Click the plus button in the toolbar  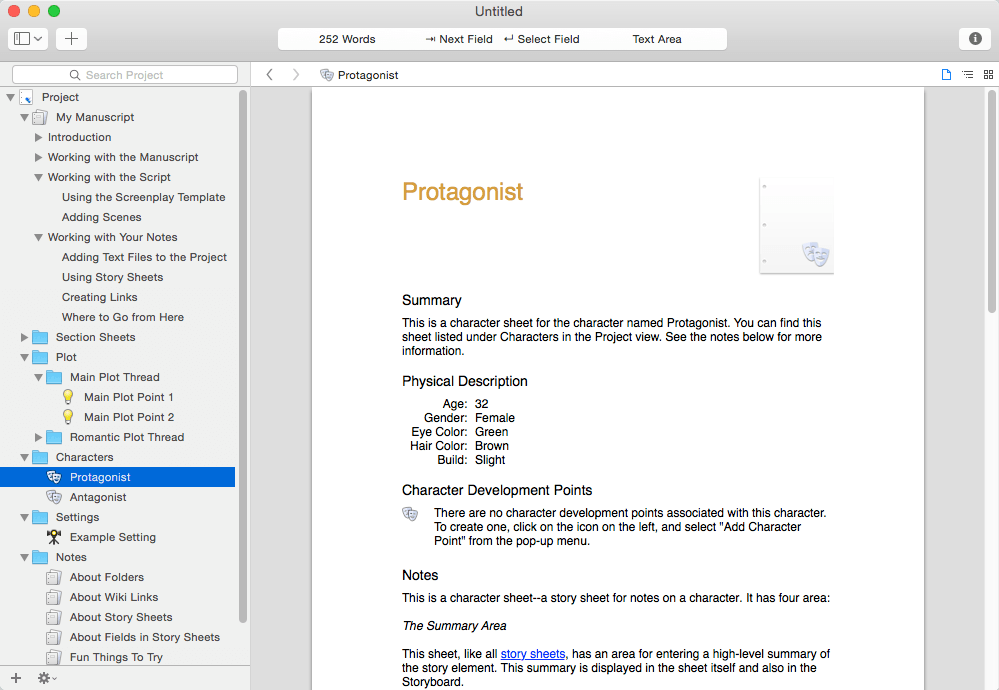click(x=71, y=39)
